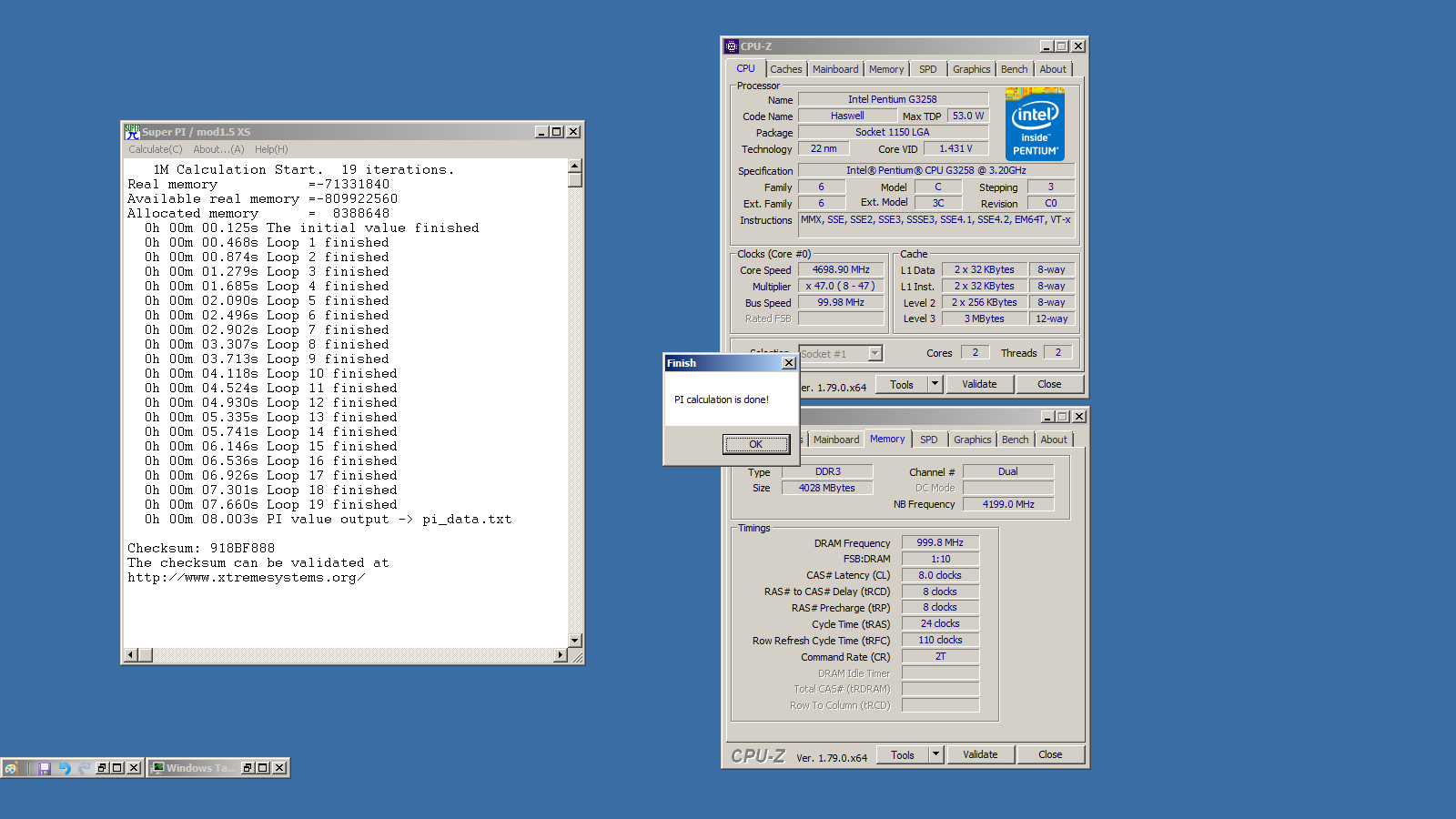This screenshot has width=1456, height=819.
Task: Click the purple Save floppy icon
Action: coord(44,768)
